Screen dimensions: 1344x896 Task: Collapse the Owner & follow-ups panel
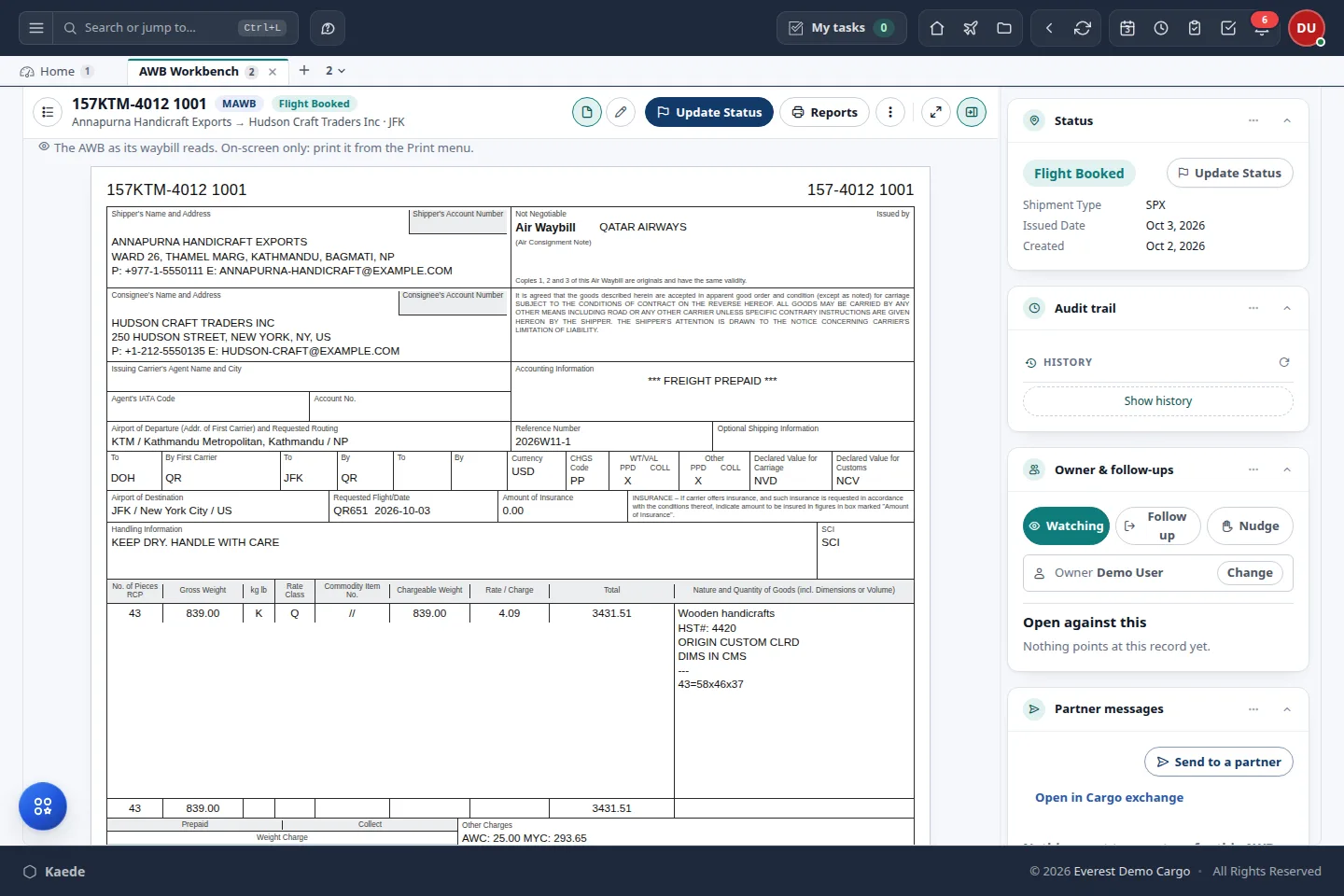click(1287, 469)
